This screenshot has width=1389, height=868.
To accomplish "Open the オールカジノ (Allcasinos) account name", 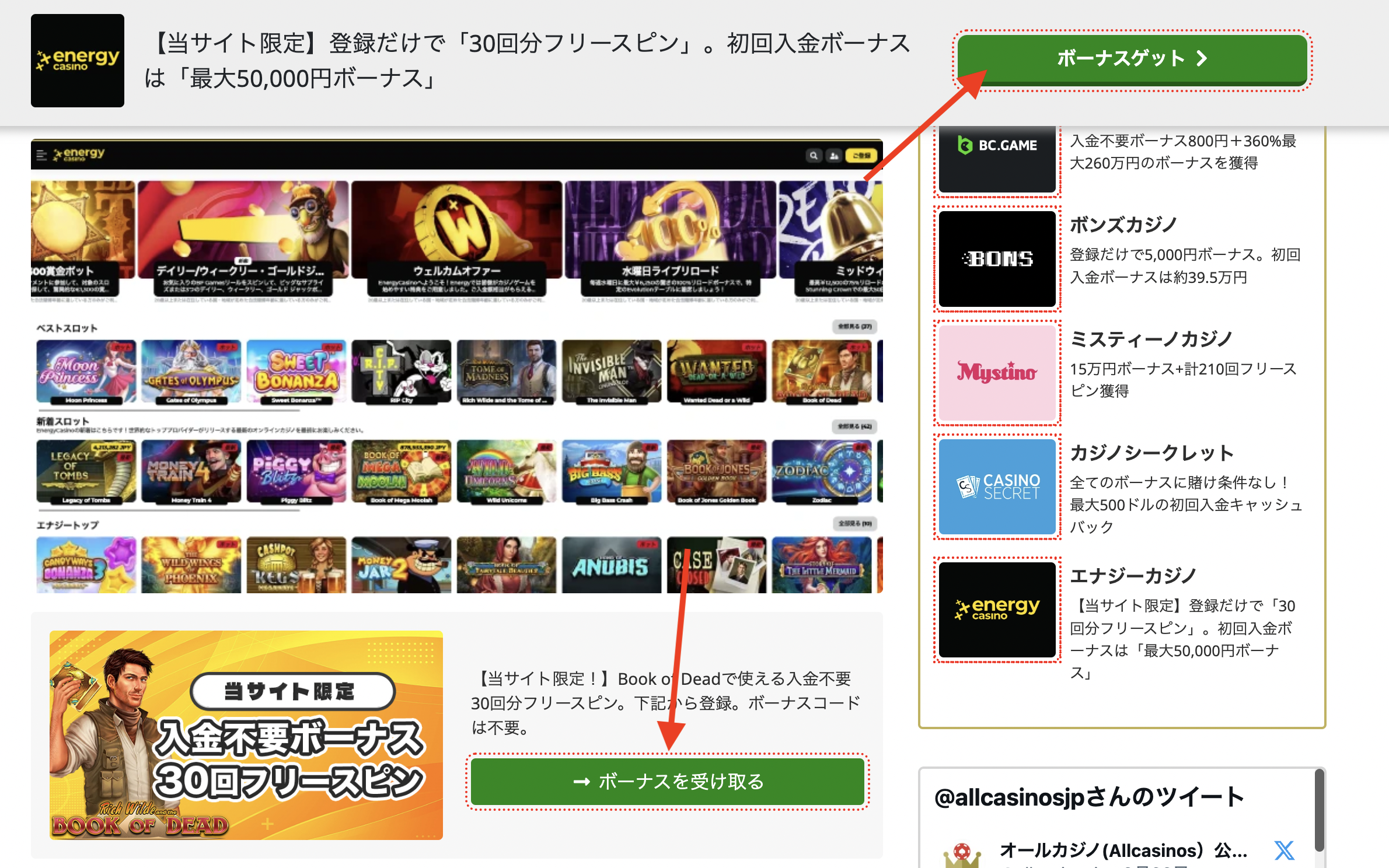I will [x=1123, y=850].
